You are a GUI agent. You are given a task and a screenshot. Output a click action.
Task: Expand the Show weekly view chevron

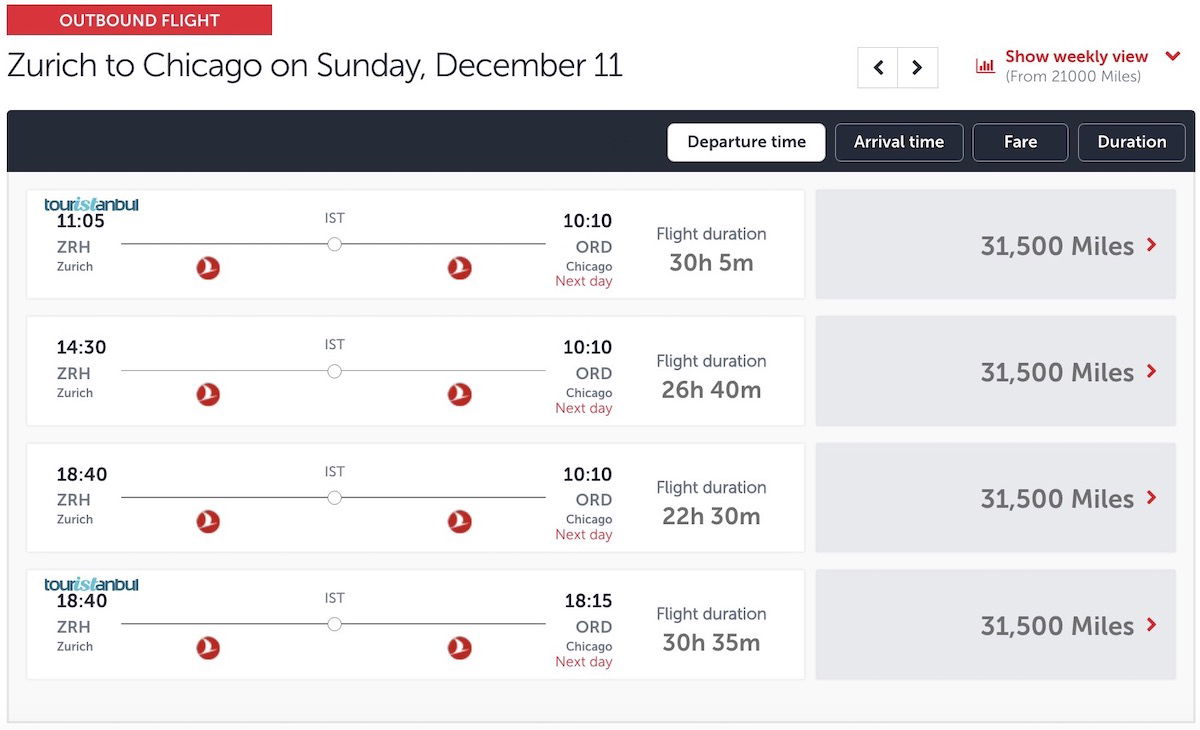[x=1173, y=57]
